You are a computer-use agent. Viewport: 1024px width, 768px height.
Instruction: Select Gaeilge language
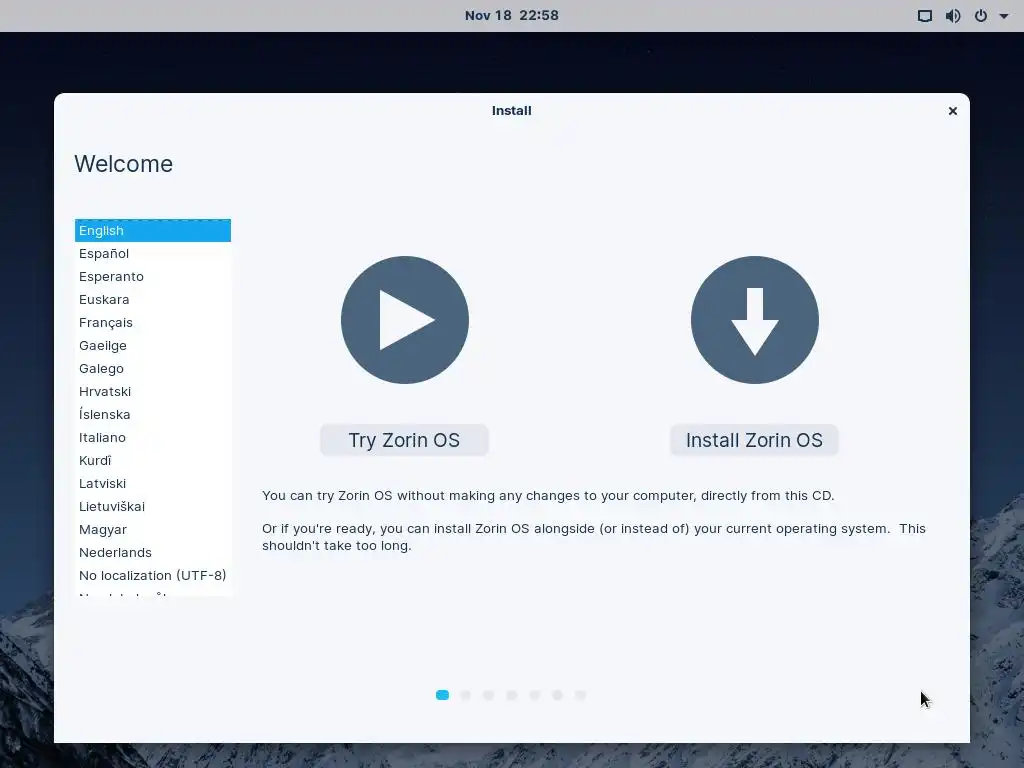(153, 345)
